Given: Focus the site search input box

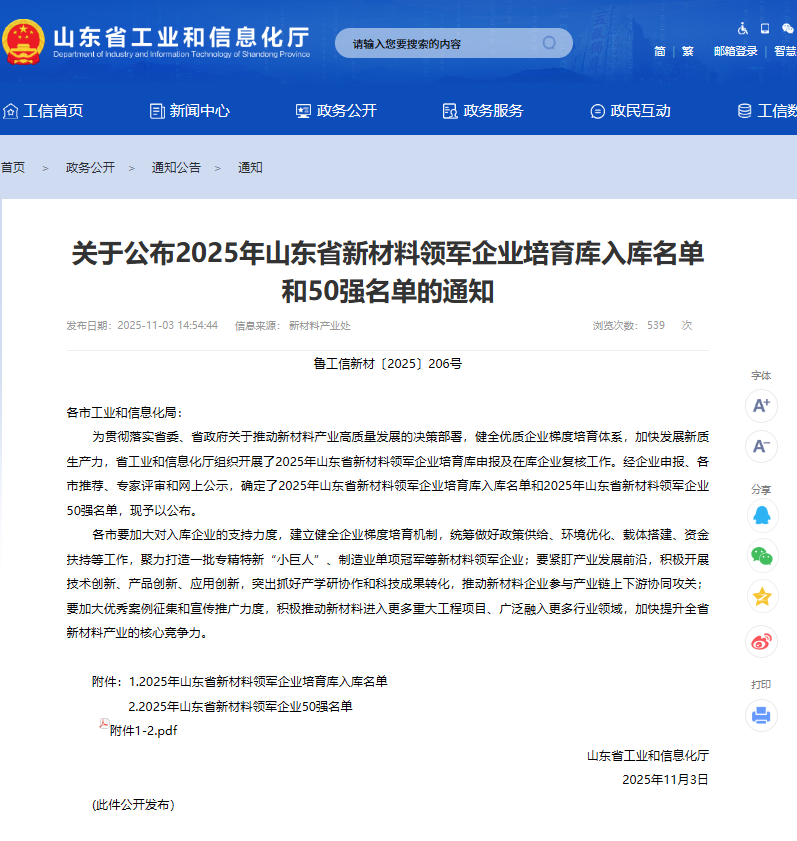Looking at the screenshot, I should [440, 44].
